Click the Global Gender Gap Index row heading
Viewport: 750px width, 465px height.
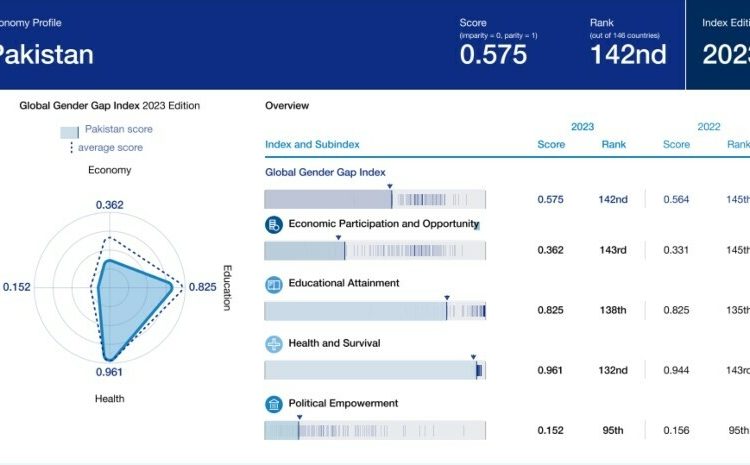tap(325, 172)
